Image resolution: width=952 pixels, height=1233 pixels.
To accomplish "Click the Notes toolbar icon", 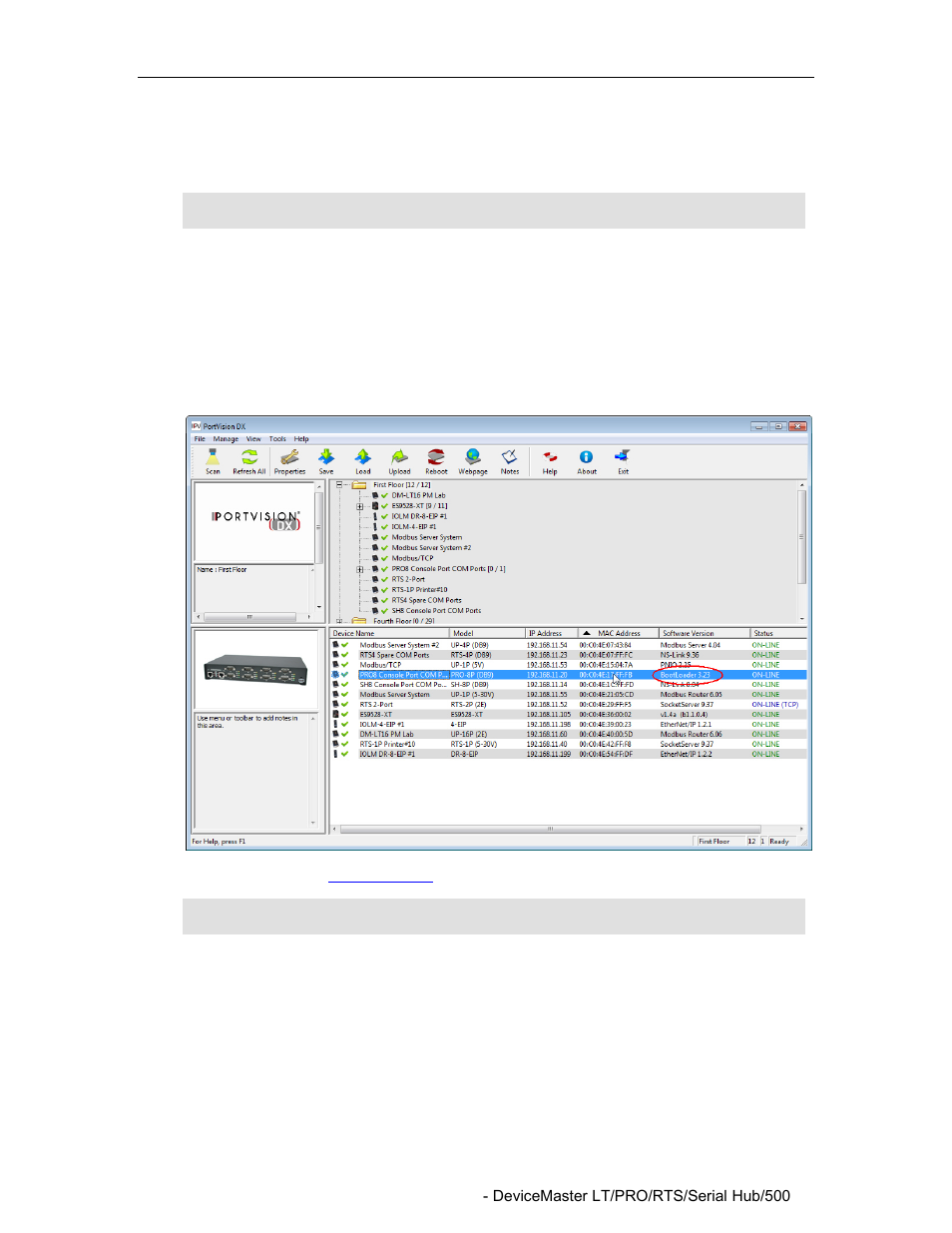I will [510, 461].
